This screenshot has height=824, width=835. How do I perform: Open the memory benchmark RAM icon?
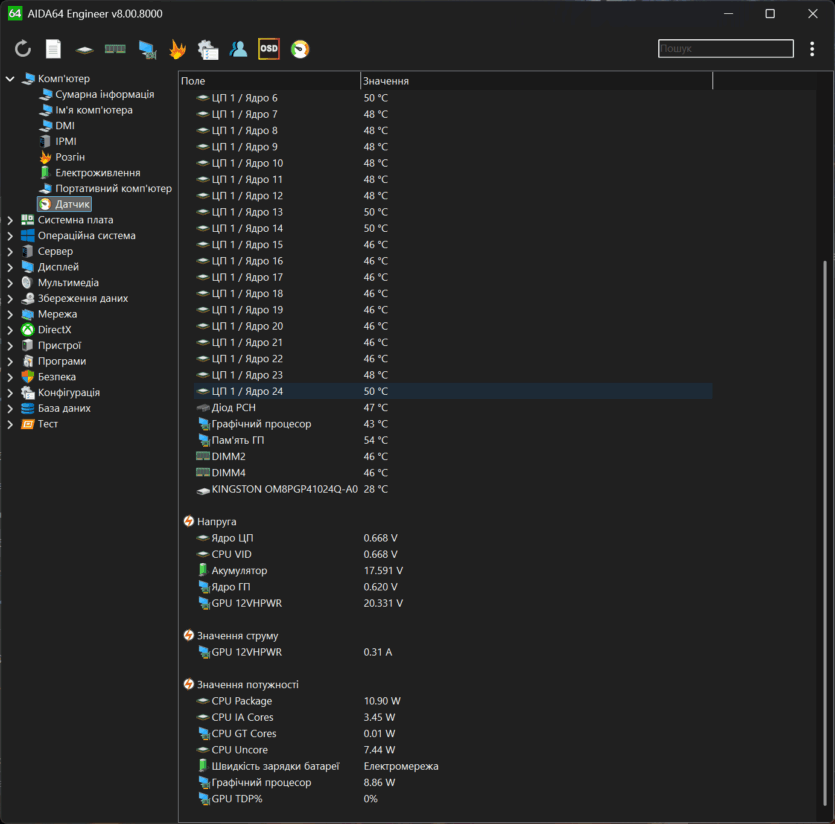pyautogui.click(x=115, y=49)
